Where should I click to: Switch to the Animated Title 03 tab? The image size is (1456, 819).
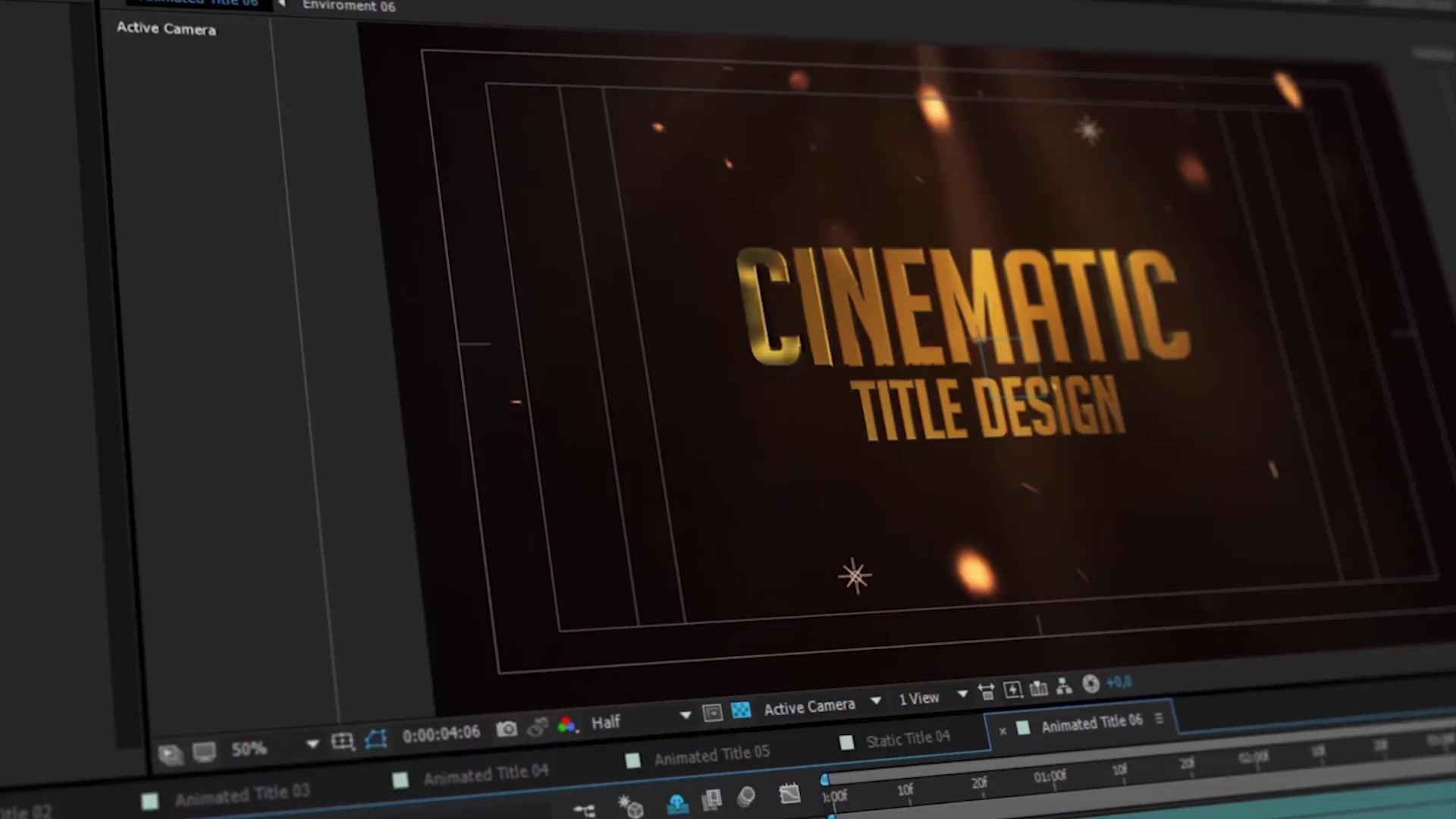(243, 795)
